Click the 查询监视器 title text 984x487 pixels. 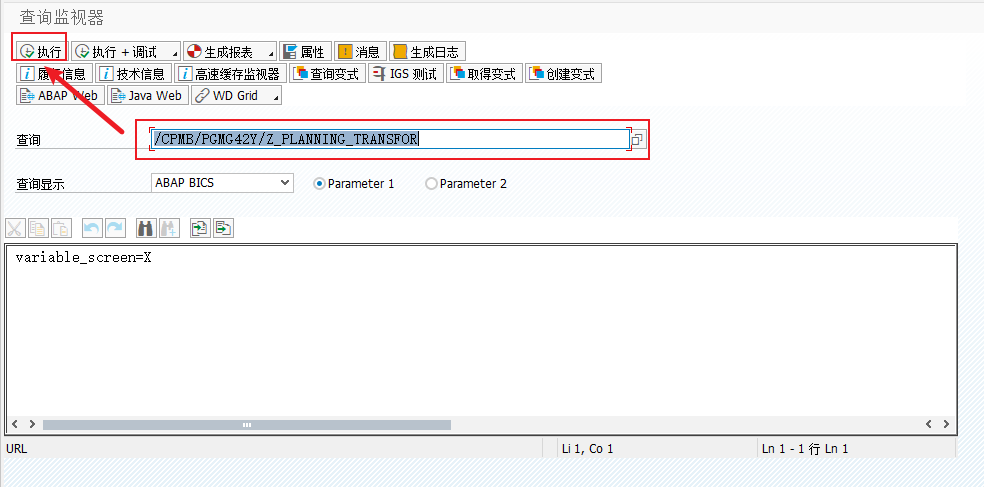tap(62, 18)
